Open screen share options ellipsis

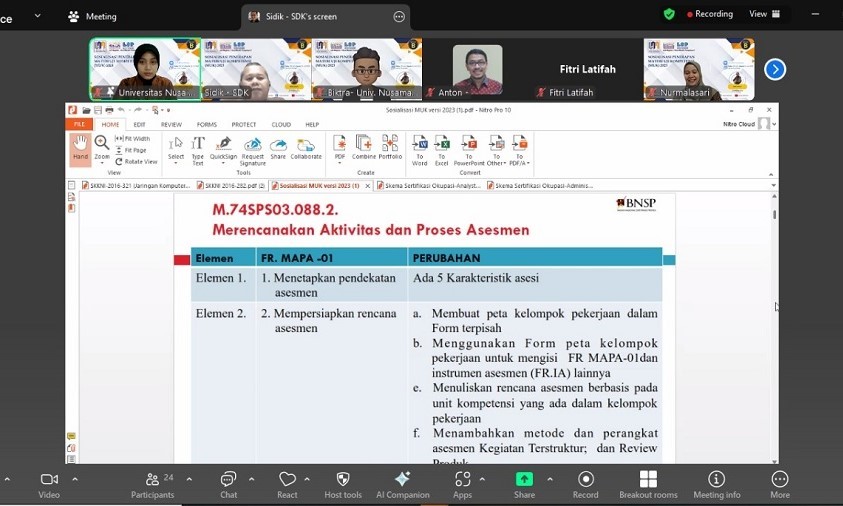point(399,17)
